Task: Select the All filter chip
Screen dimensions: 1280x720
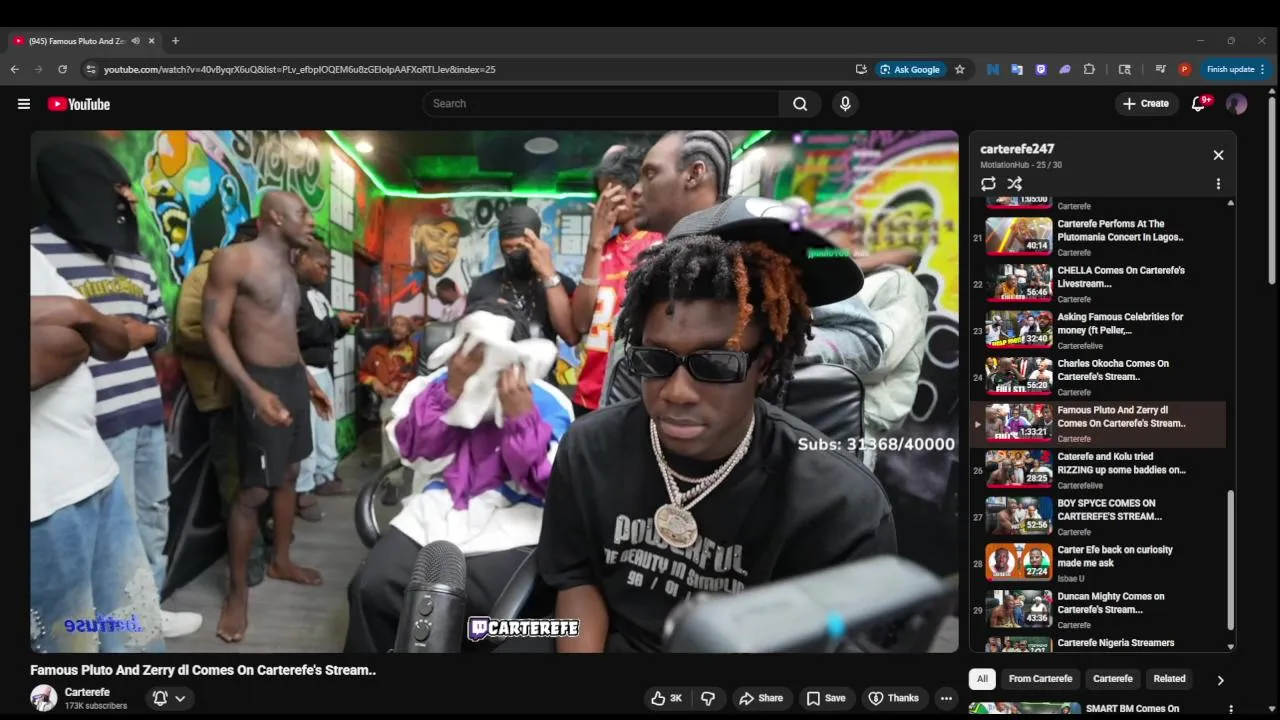Action: [982, 679]
